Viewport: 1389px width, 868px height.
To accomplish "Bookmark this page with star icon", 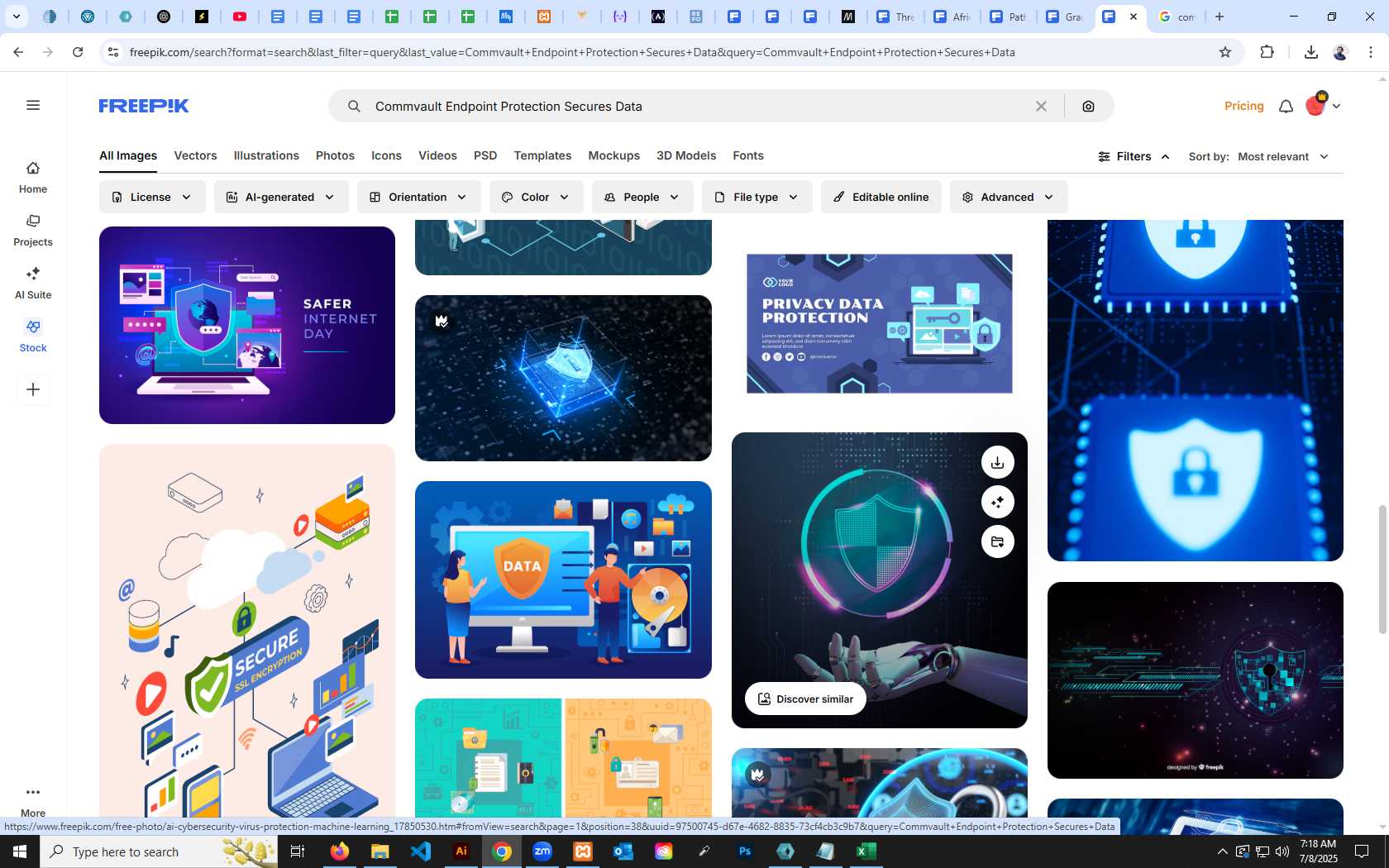I will click(x=1225, y=52).
